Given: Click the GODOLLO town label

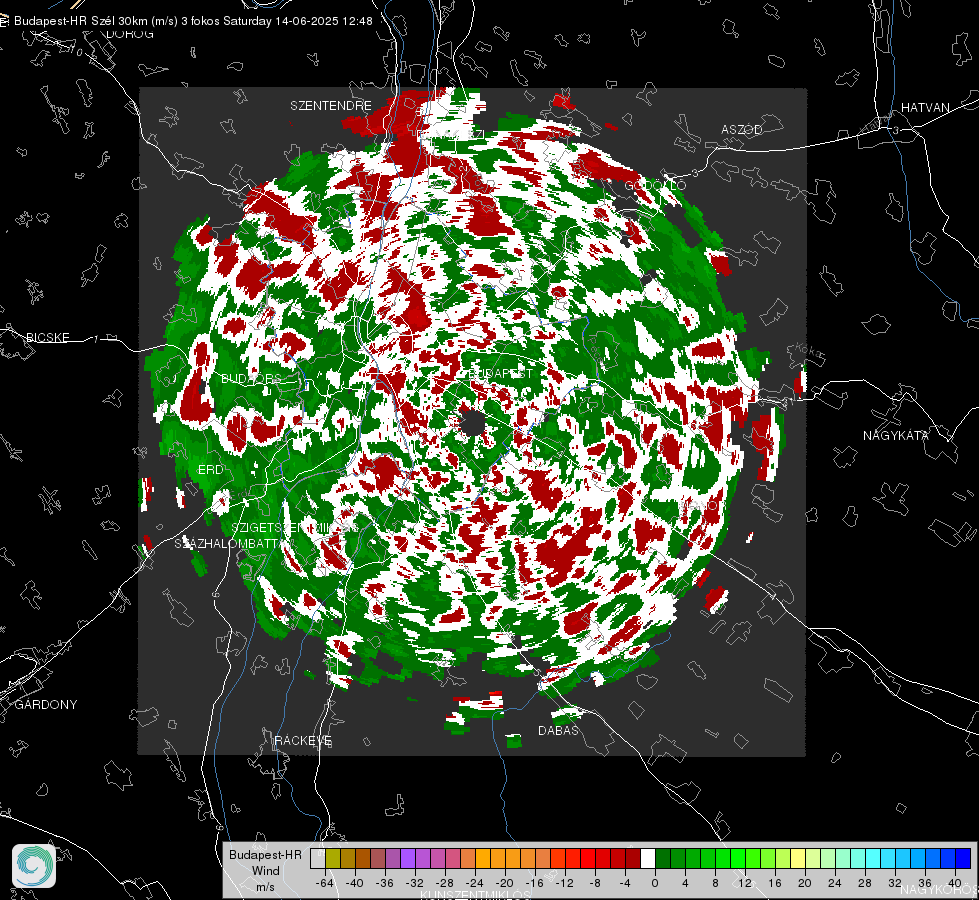Looking at the screenshot, I should 656,185.
